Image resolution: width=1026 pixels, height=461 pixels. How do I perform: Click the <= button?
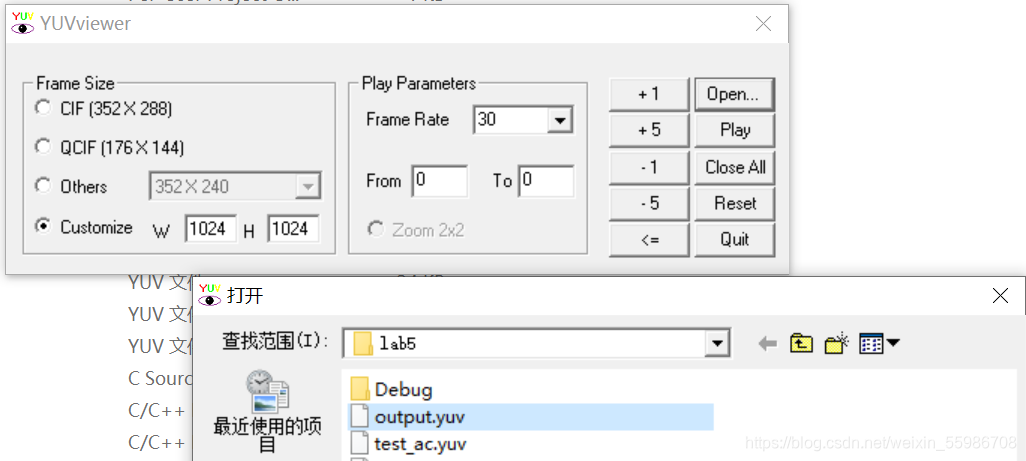click(648, 240)
